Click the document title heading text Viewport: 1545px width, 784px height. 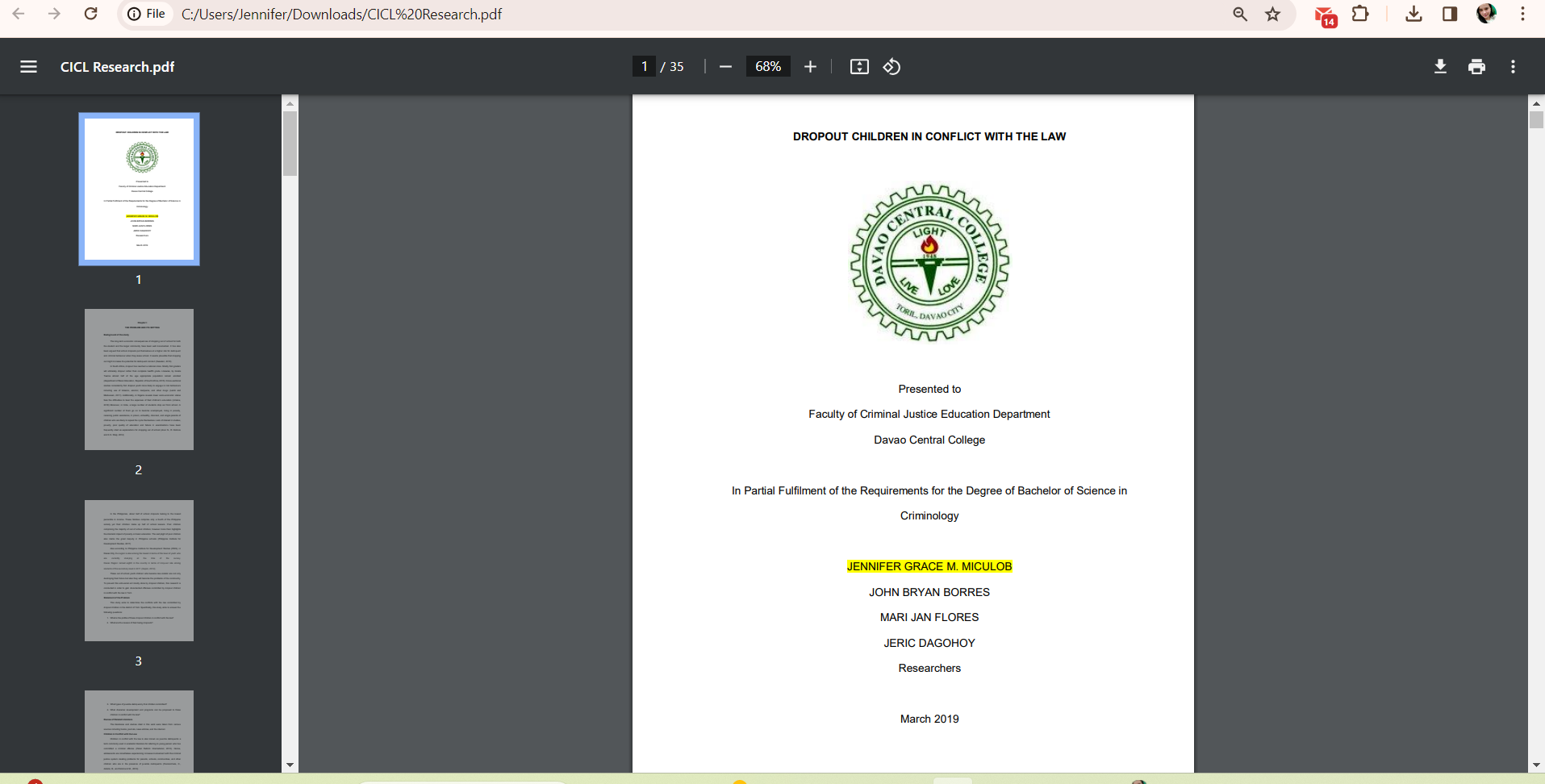pyautogui.click(x=929, y=136)
